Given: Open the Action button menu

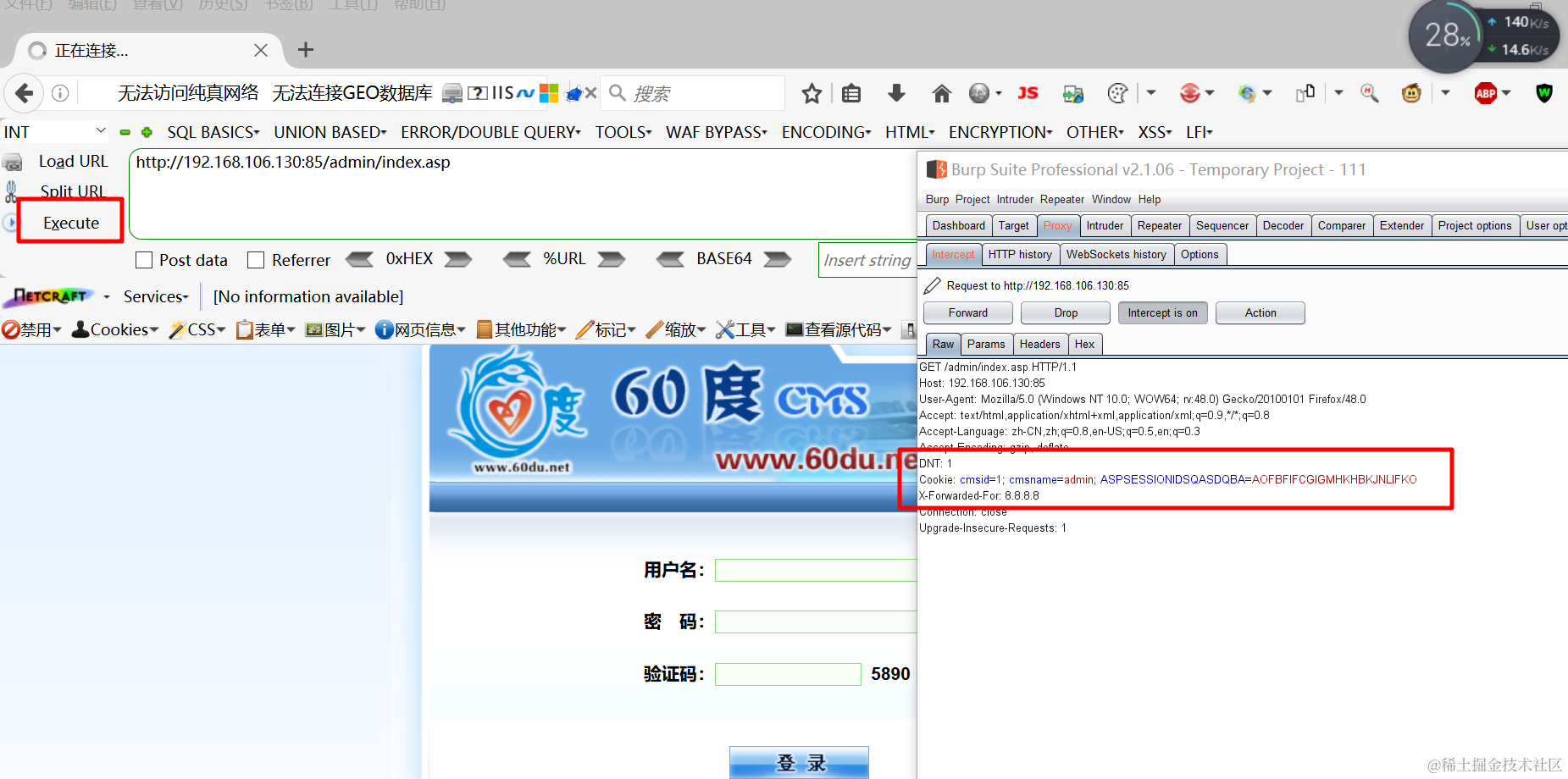Looking at the screenshot, I should (x=1260, y=313).
